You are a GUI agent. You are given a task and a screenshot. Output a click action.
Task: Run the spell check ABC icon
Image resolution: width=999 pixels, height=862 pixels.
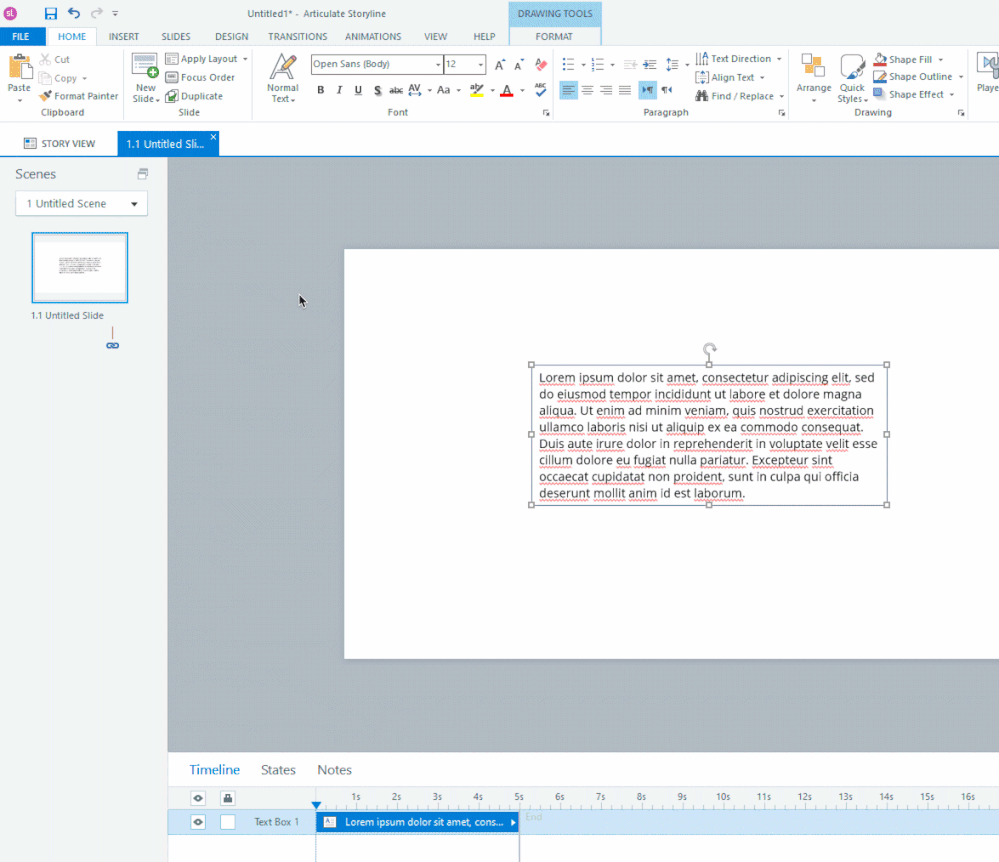pyautogui.click(x=541, y=90)
